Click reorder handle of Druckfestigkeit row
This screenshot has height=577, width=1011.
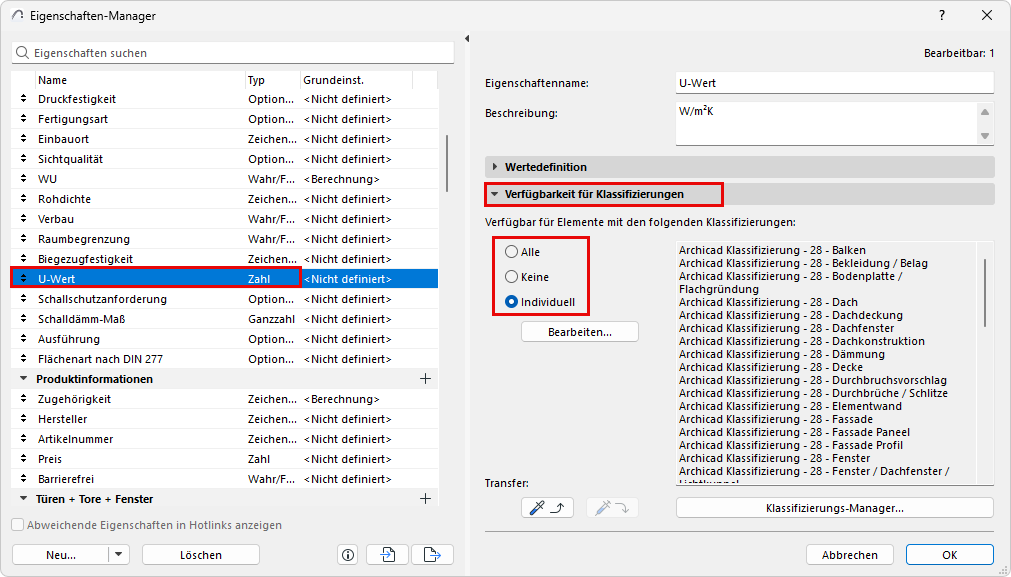[x=24, y=99]
